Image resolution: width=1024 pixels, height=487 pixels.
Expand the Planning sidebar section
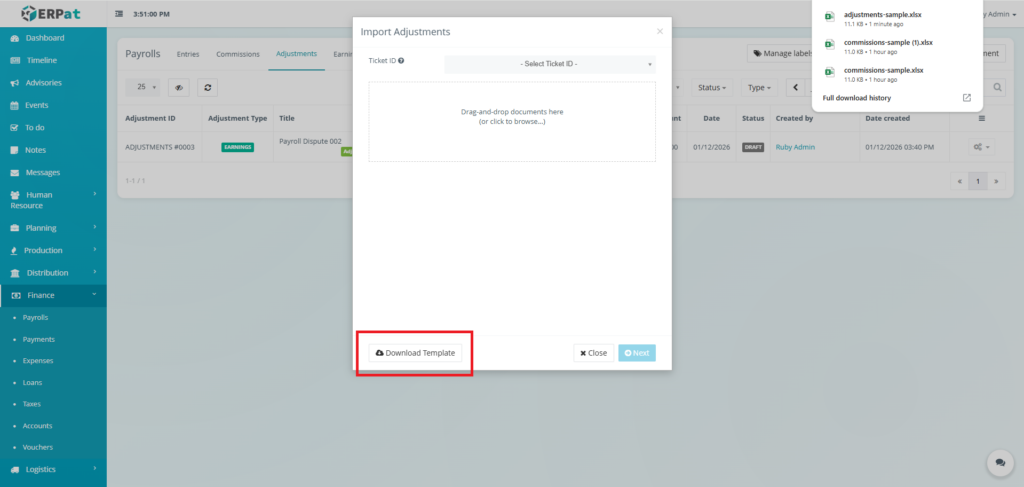[53, 228]
